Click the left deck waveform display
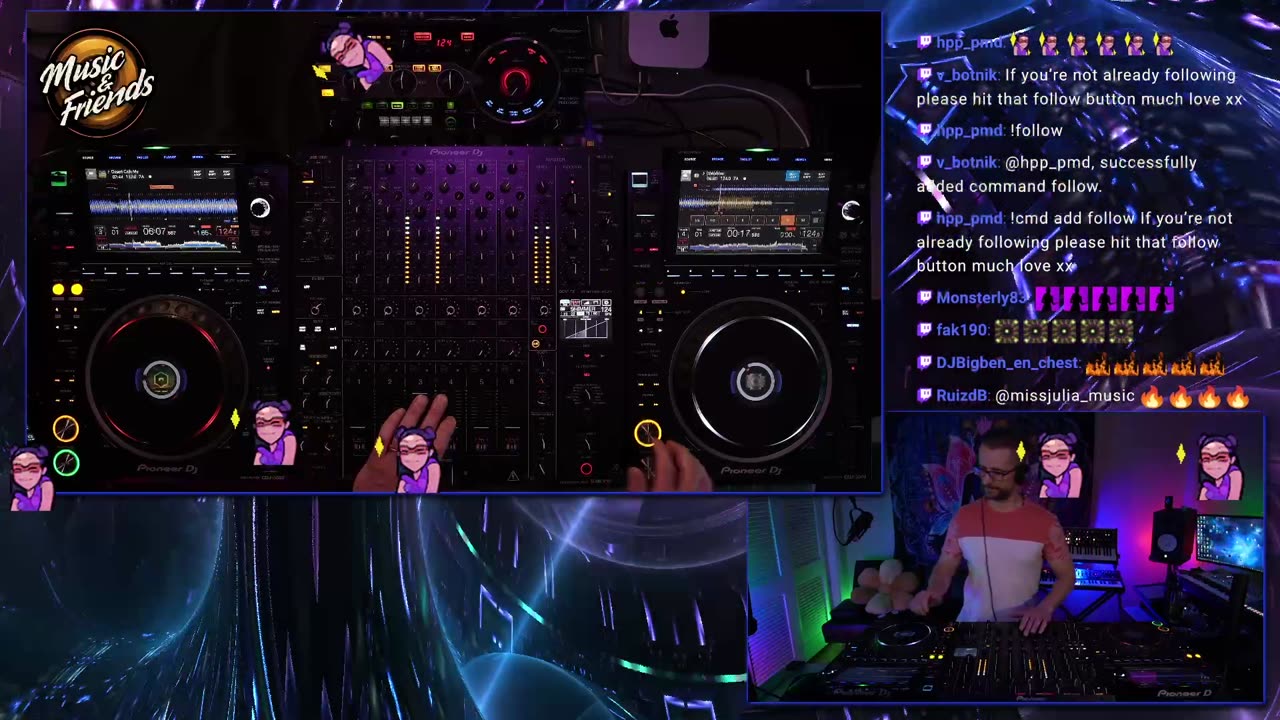The image size is (1280, 720). pyautogui.click(x=163, y=207)
